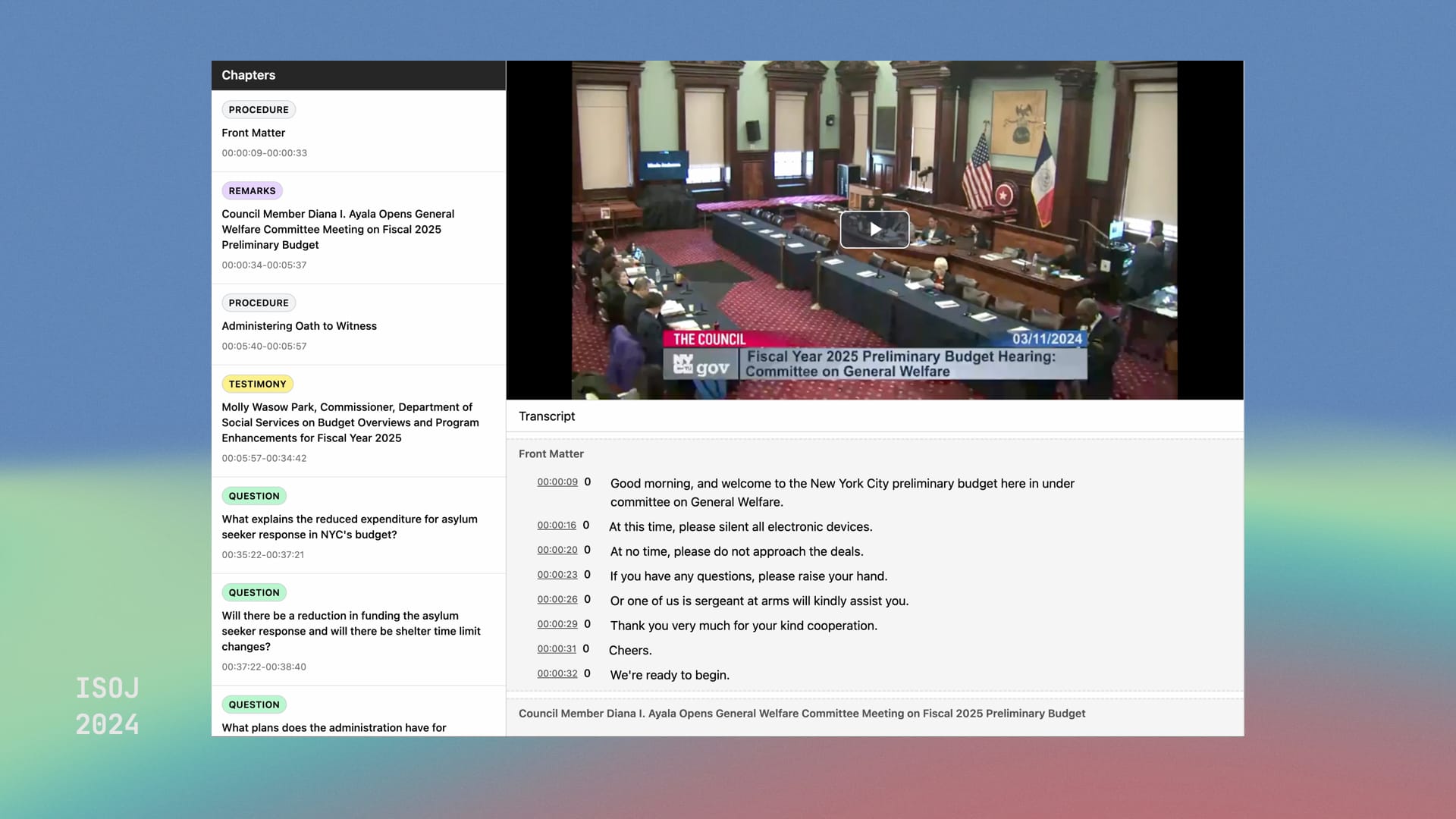1456x819 pixels.
Task: Click the 00:00:20 timestamp link
Action: (557, 551)
